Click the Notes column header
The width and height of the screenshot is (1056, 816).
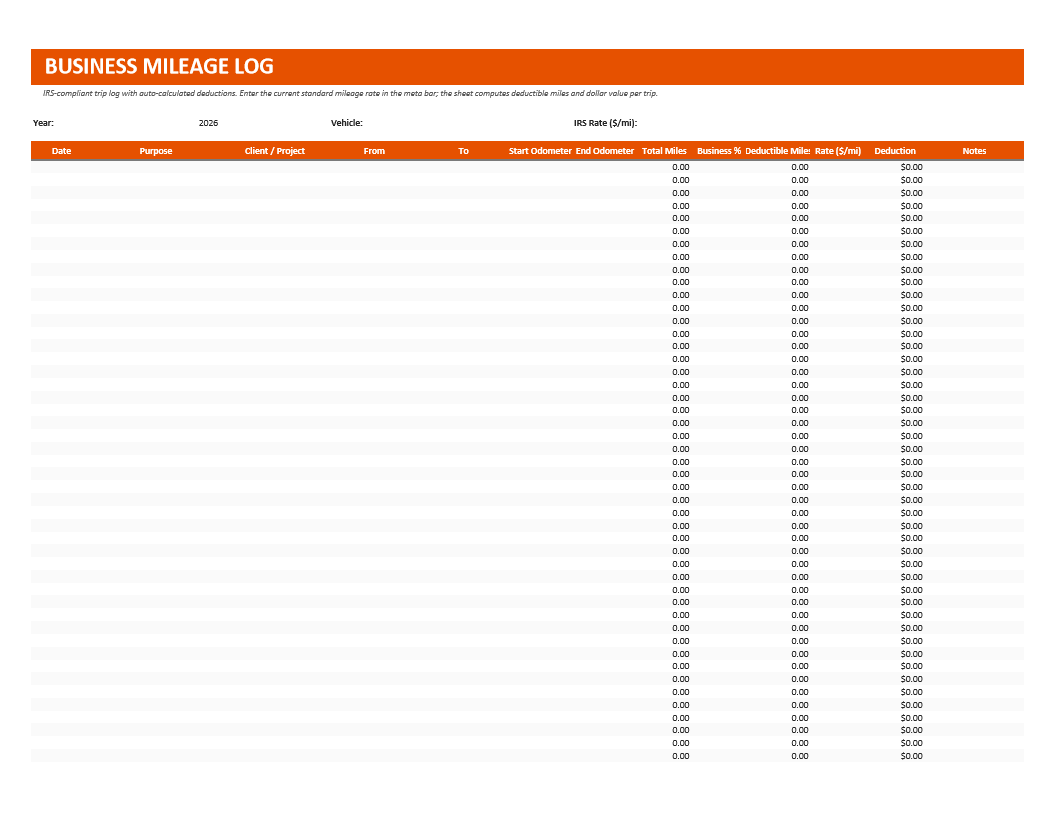(975, 151)
